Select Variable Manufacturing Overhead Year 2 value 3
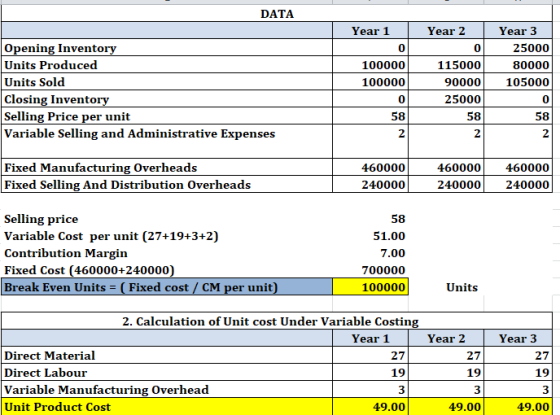 point(446,389)
